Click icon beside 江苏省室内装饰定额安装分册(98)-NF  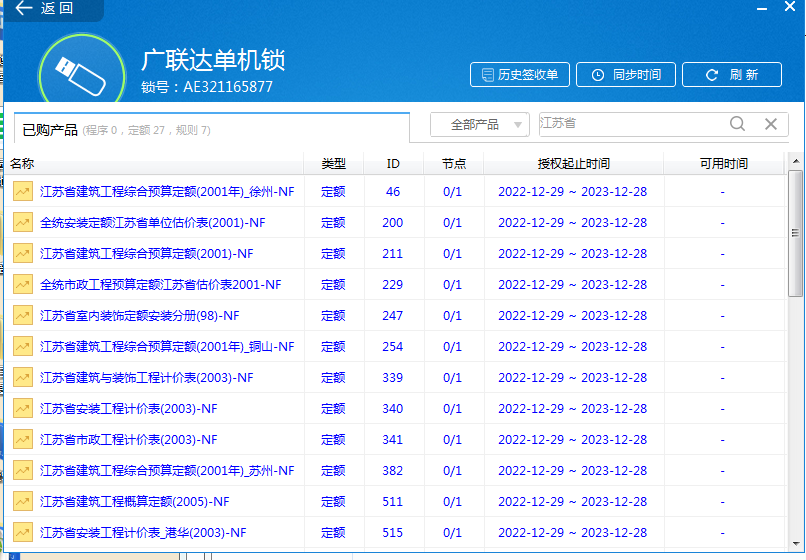pos(23,315)
